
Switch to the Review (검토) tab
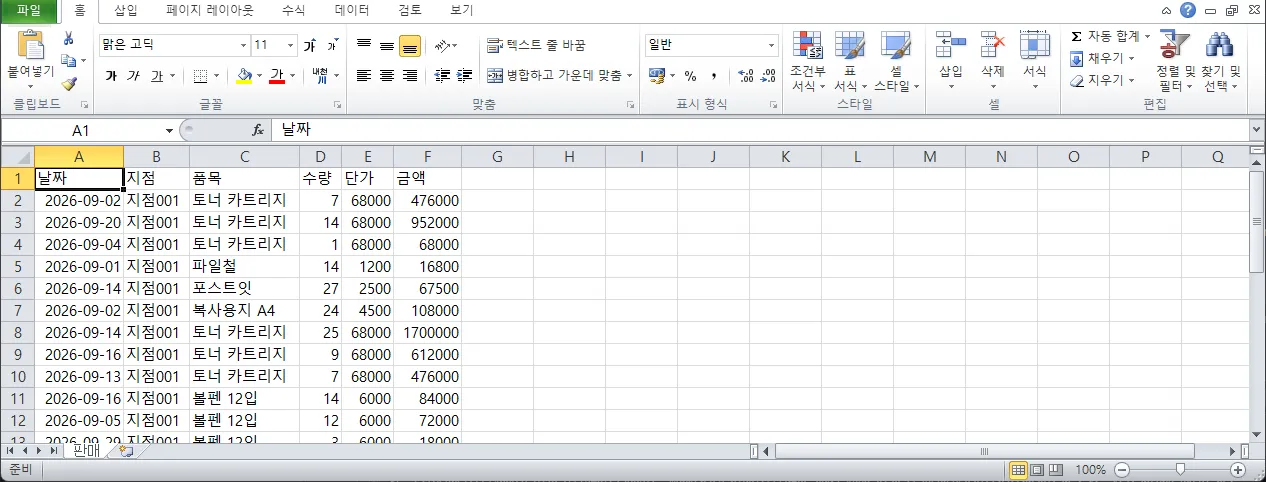pyautogui.click(x=409, y=11)
